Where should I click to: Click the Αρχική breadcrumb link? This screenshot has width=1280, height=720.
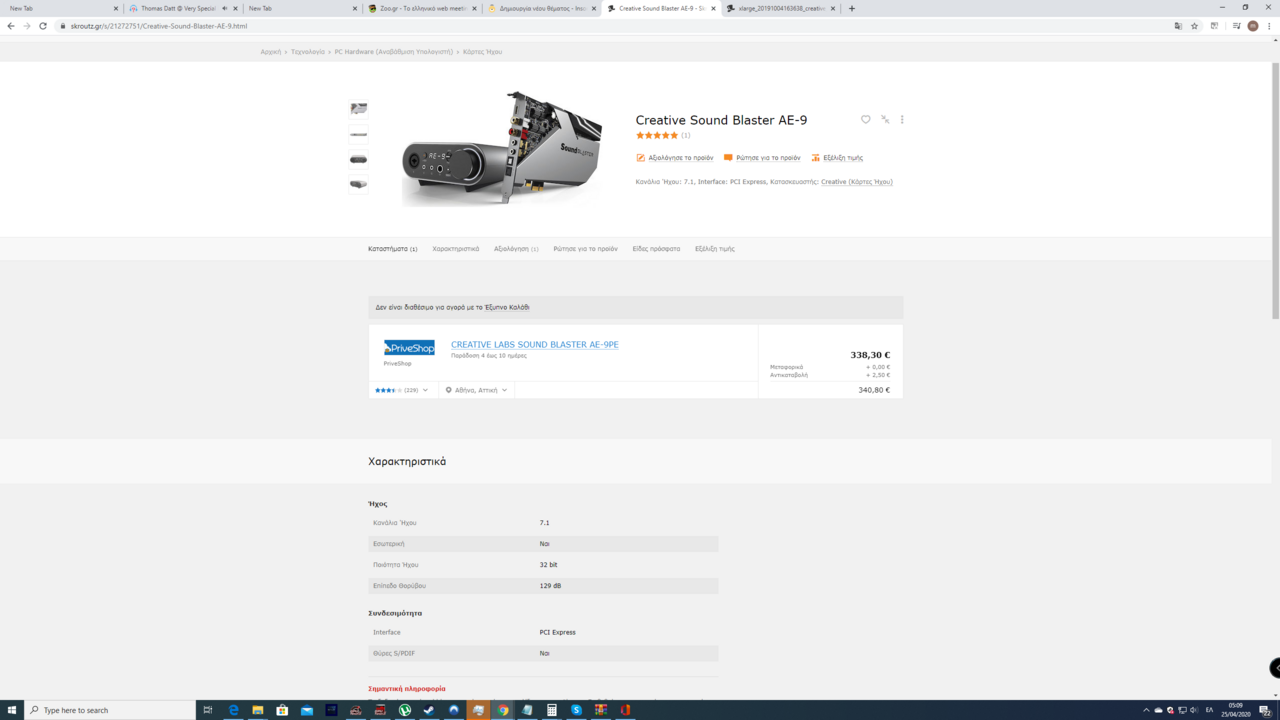(x=271, y=51)
